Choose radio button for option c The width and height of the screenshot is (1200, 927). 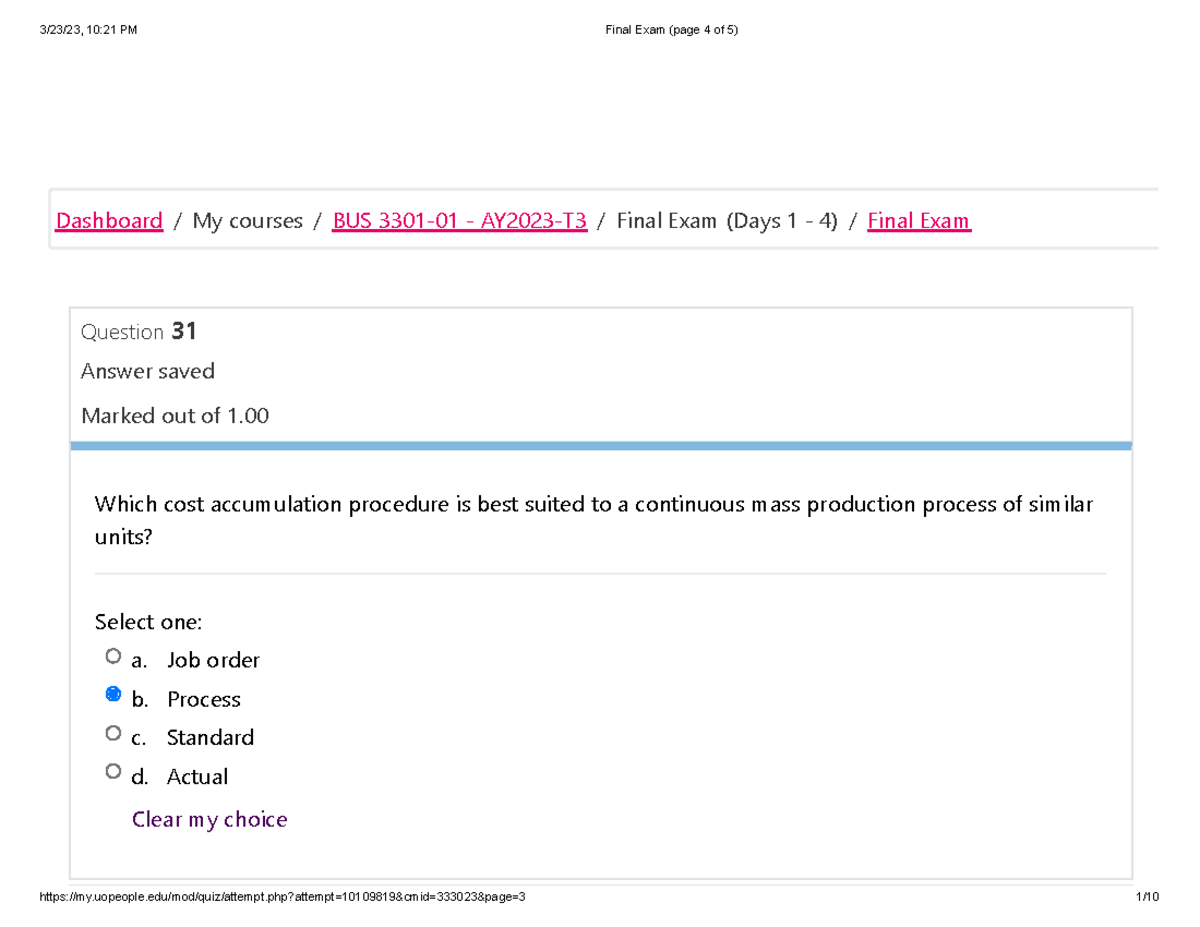tap(113, 733)
